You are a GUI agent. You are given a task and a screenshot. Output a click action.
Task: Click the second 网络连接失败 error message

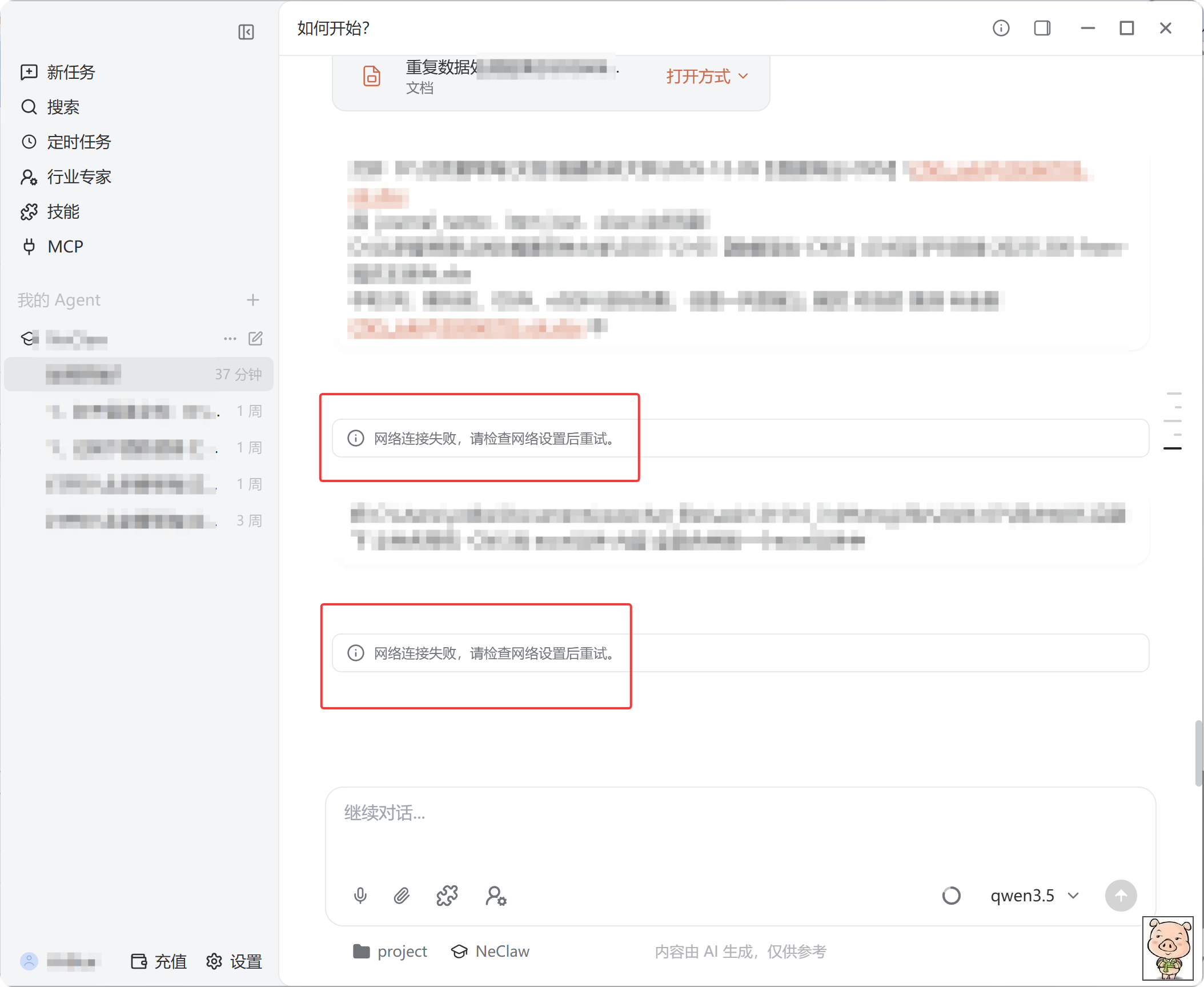coord(740,653)
